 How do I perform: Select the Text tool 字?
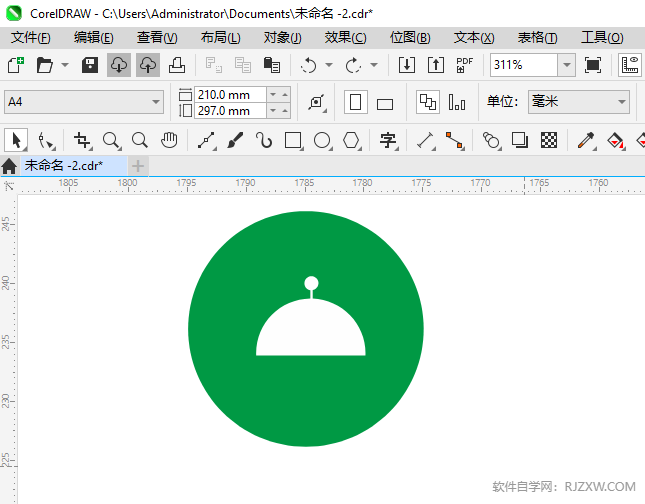pos(388,140)
